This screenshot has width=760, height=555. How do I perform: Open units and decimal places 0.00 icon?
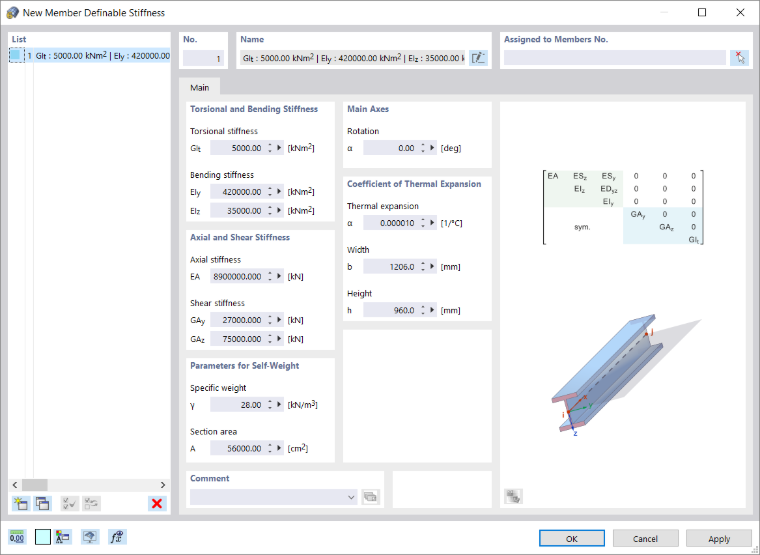coord(17,537)
